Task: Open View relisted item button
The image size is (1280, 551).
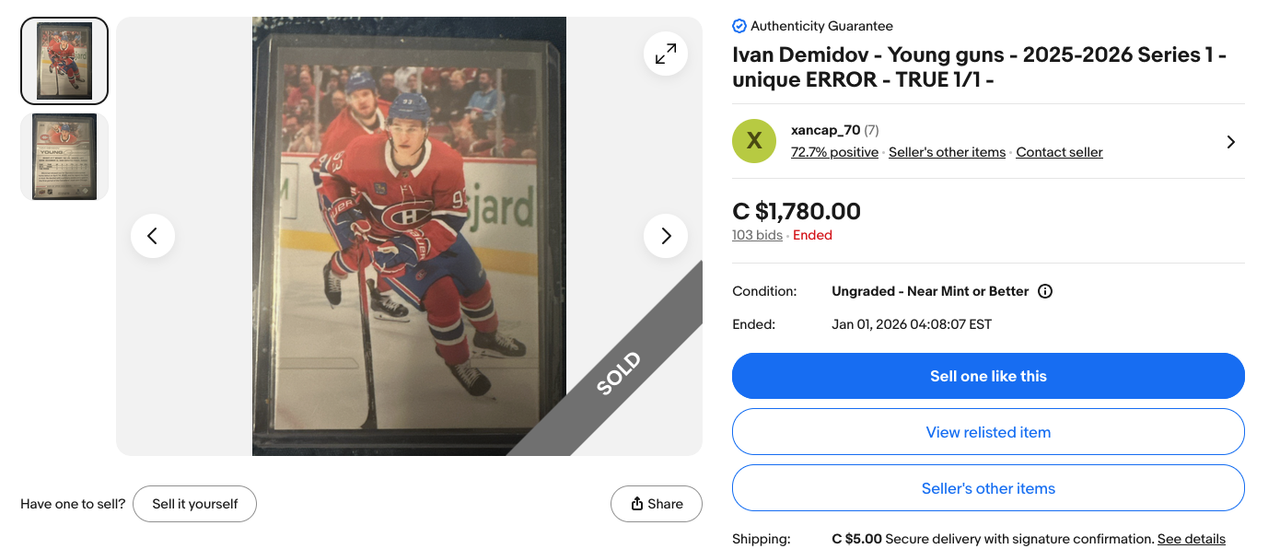Action: coord(988,432)
